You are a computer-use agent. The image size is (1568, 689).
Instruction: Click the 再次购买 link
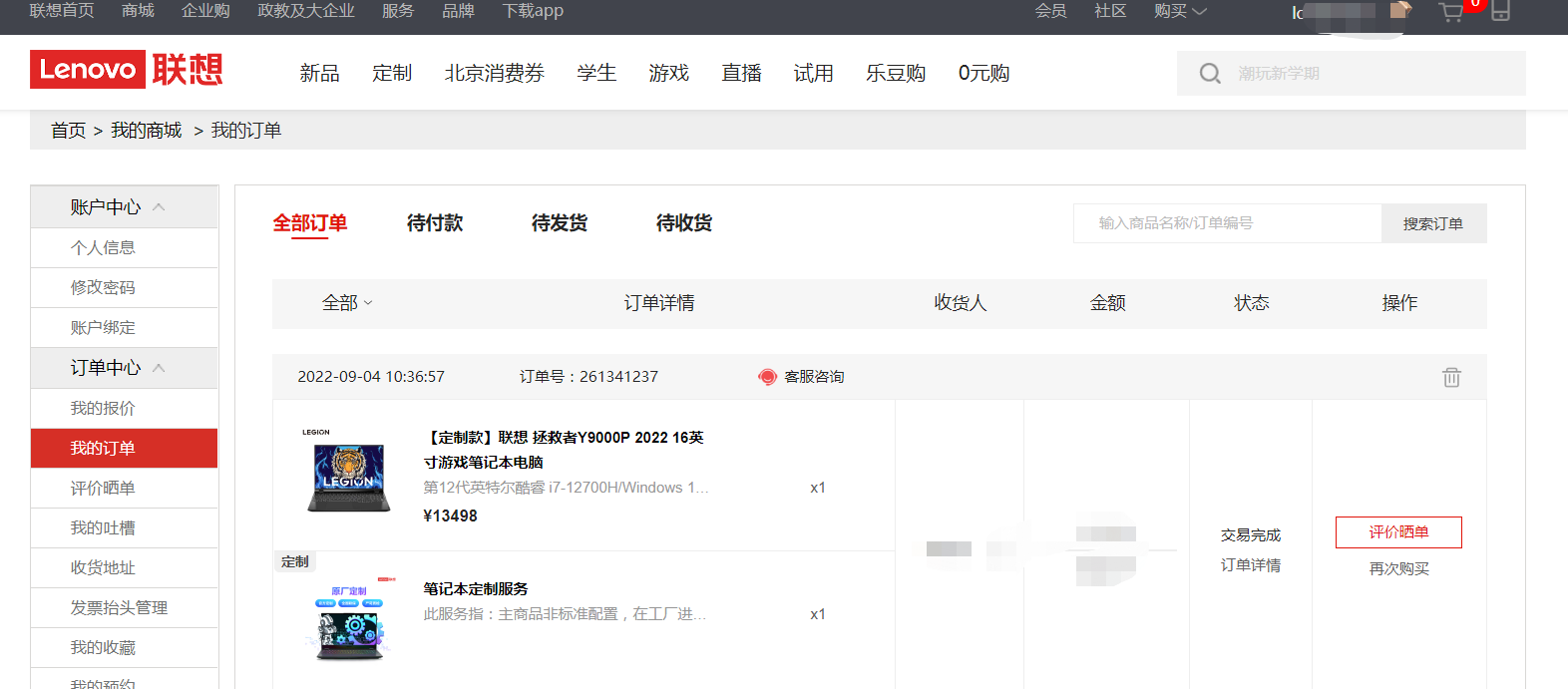(x=1398, y=568)
